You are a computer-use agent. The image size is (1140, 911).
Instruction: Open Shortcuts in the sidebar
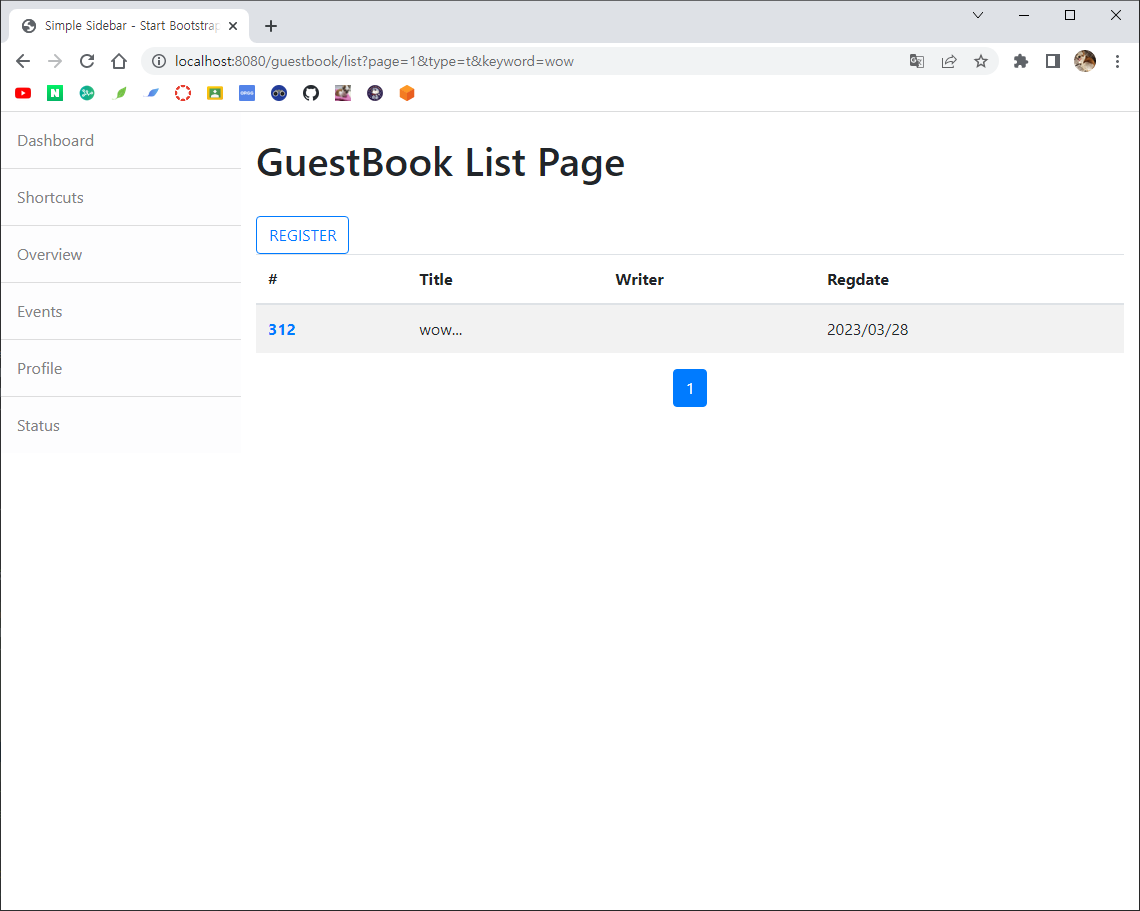[121, 198]
